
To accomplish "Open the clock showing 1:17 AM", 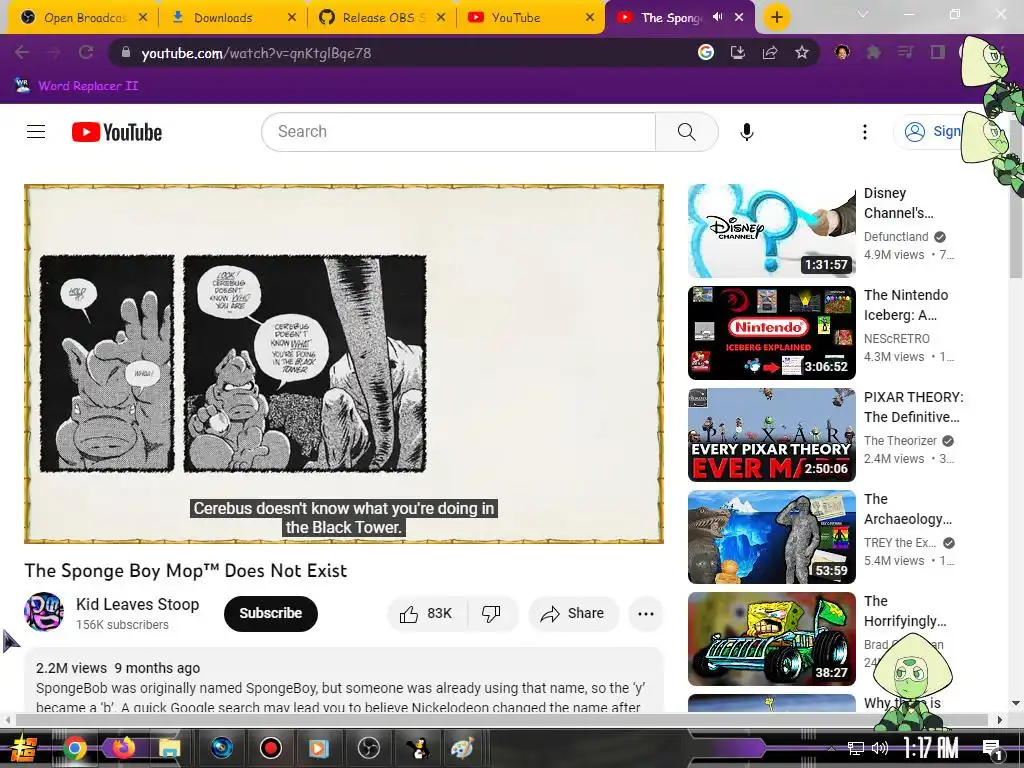I will [x=930, y=748].
